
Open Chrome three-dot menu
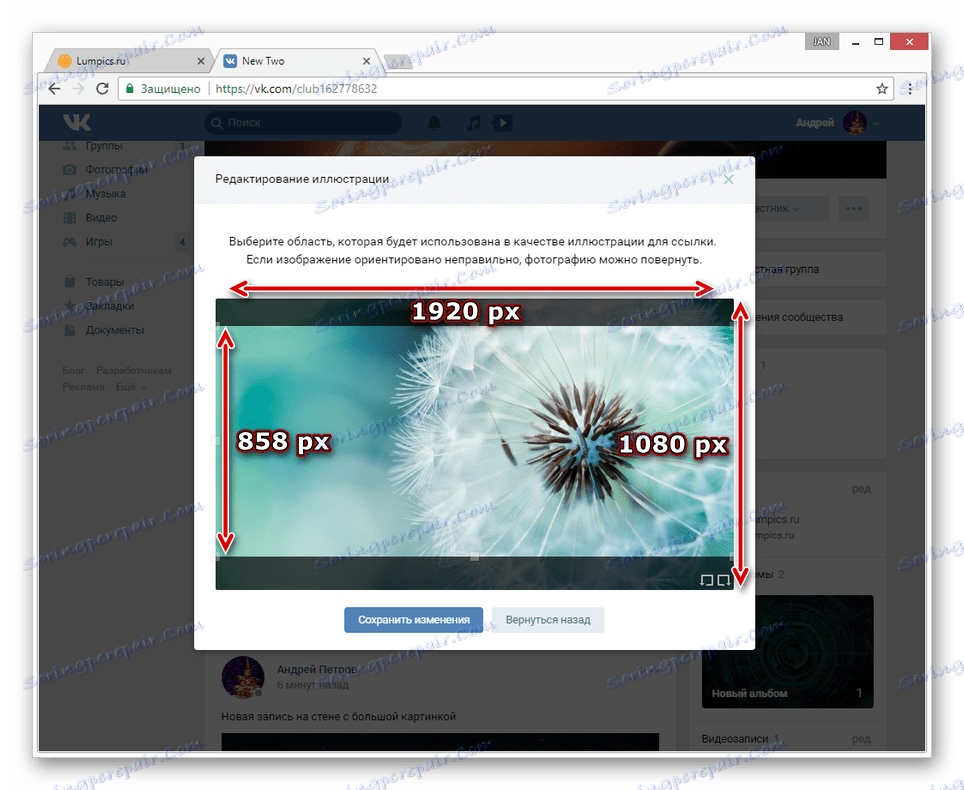point(910,89)
